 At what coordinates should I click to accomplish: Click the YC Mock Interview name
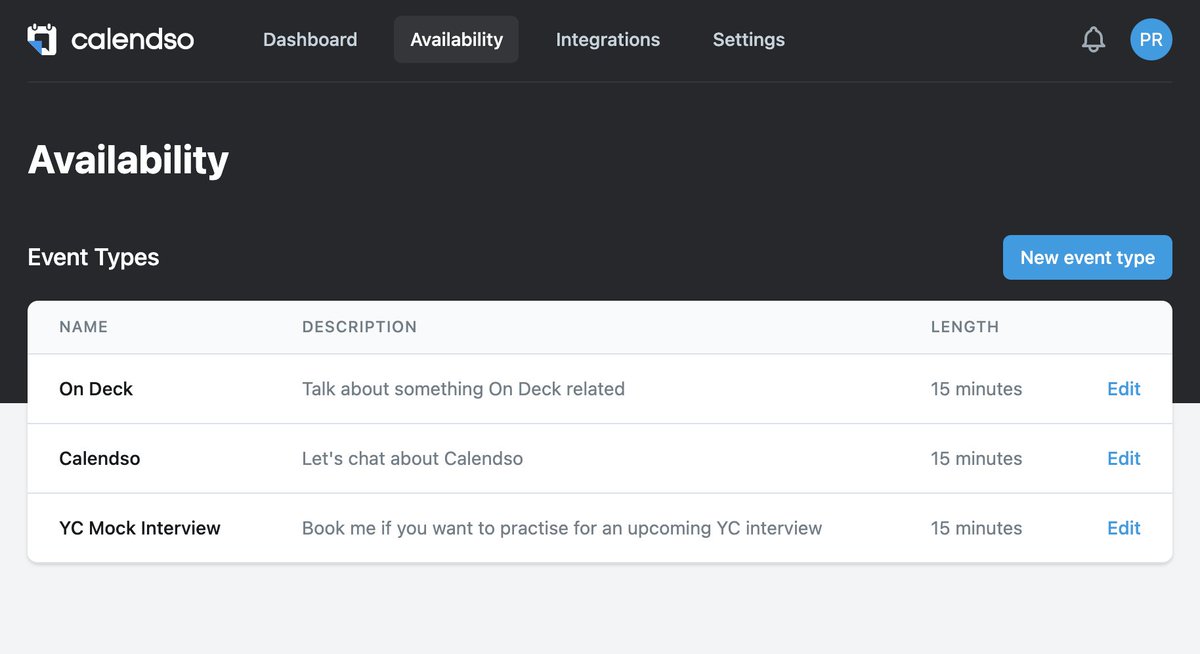click(140, 528)
